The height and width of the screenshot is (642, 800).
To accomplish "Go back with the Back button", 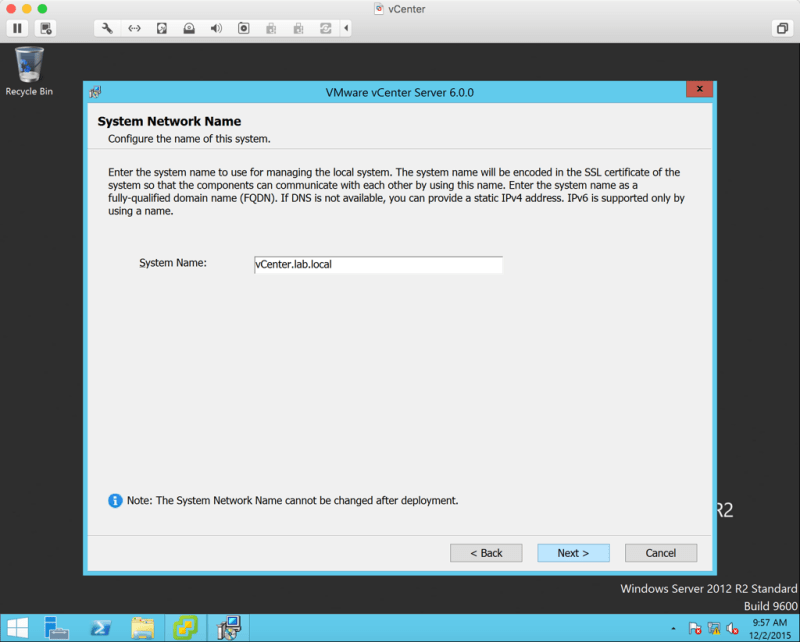I will click(x=486, y=553).
